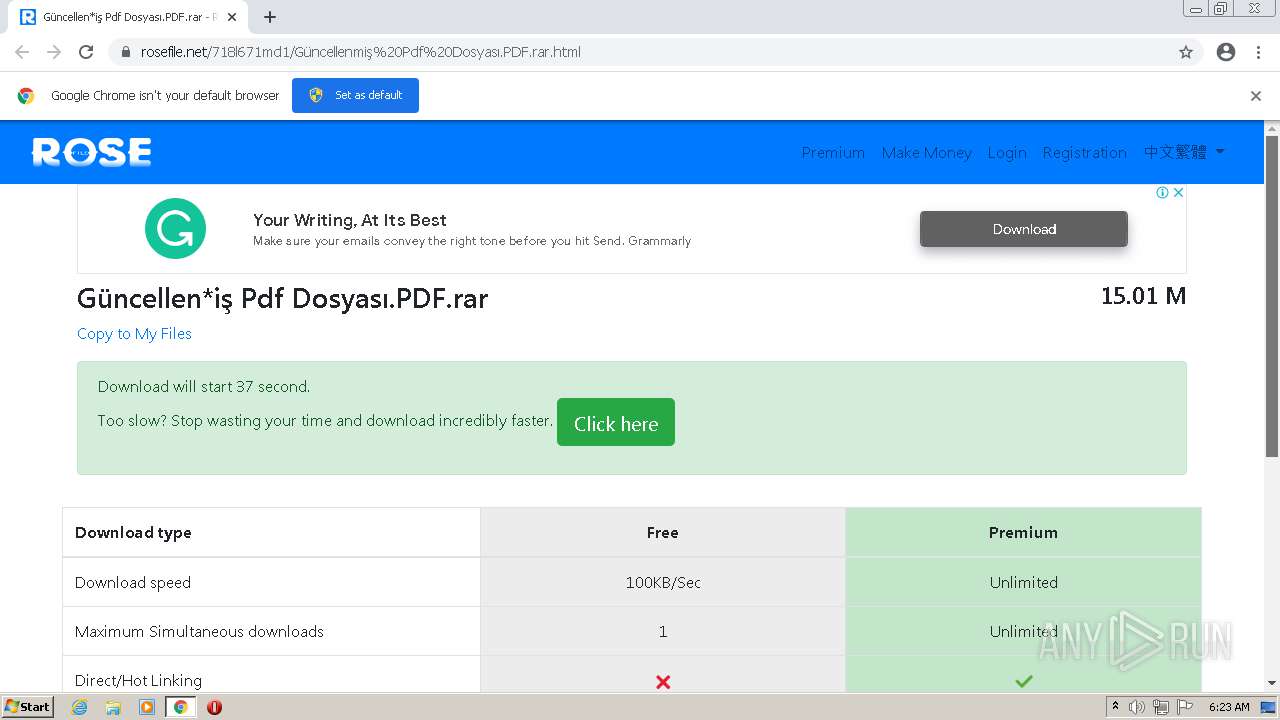Image resolution: width=1280 pixels, height=720 pixels.
Task: Open the Windows Start menu
Action: 28,706
